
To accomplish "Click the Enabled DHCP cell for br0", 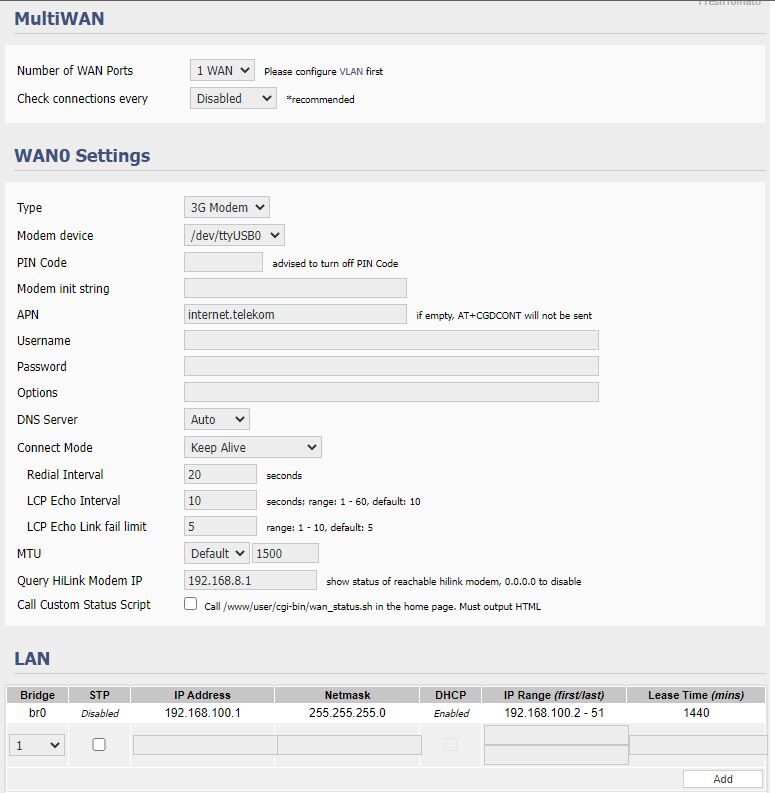I will [451, 713].
